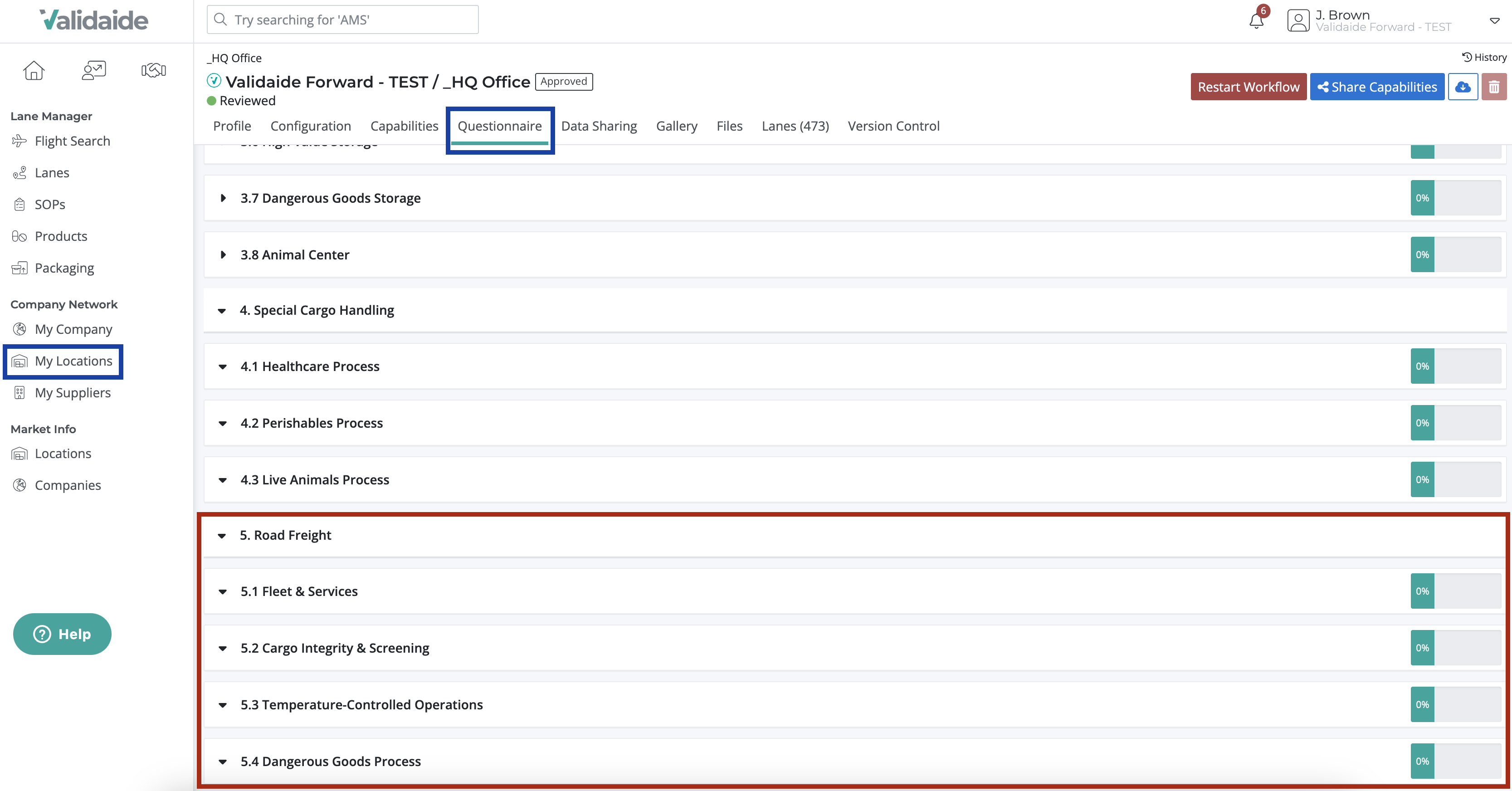The image size is (1512, 791).
Task: Open the user presentation icon in sidebar
Action: click(94, 70)
